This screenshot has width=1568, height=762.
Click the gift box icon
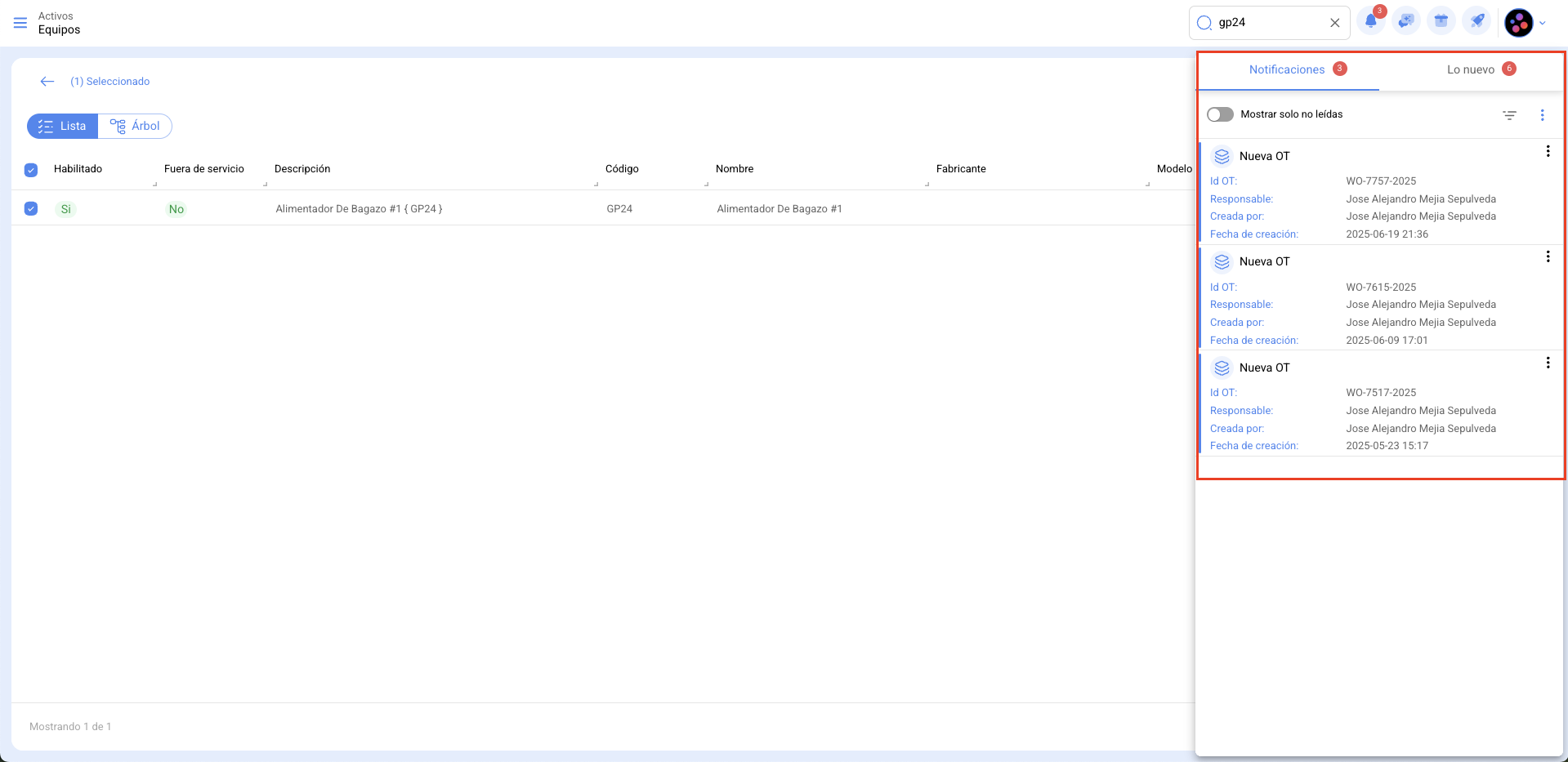coord(1441,22)
